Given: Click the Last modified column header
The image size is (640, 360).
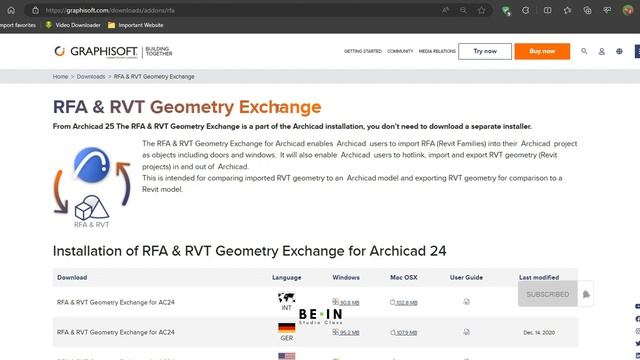Looking at the screenshot, I should [539, 278].
